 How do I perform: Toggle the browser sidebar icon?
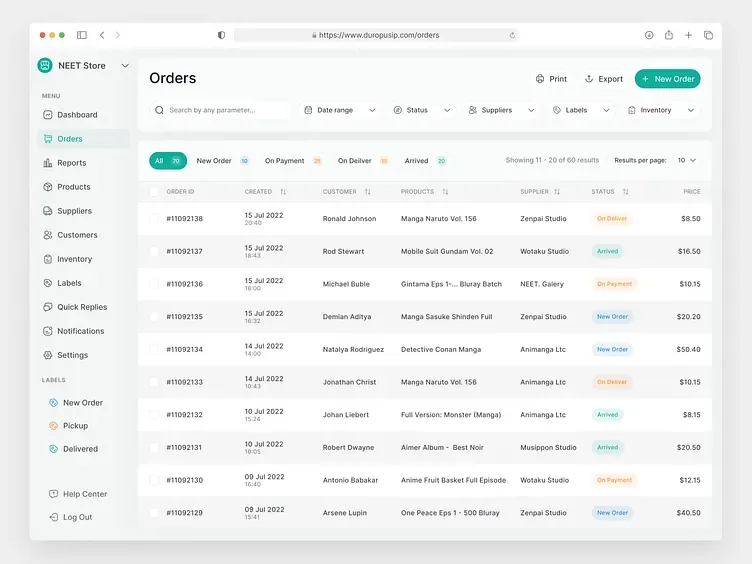(x=82, y=35)
